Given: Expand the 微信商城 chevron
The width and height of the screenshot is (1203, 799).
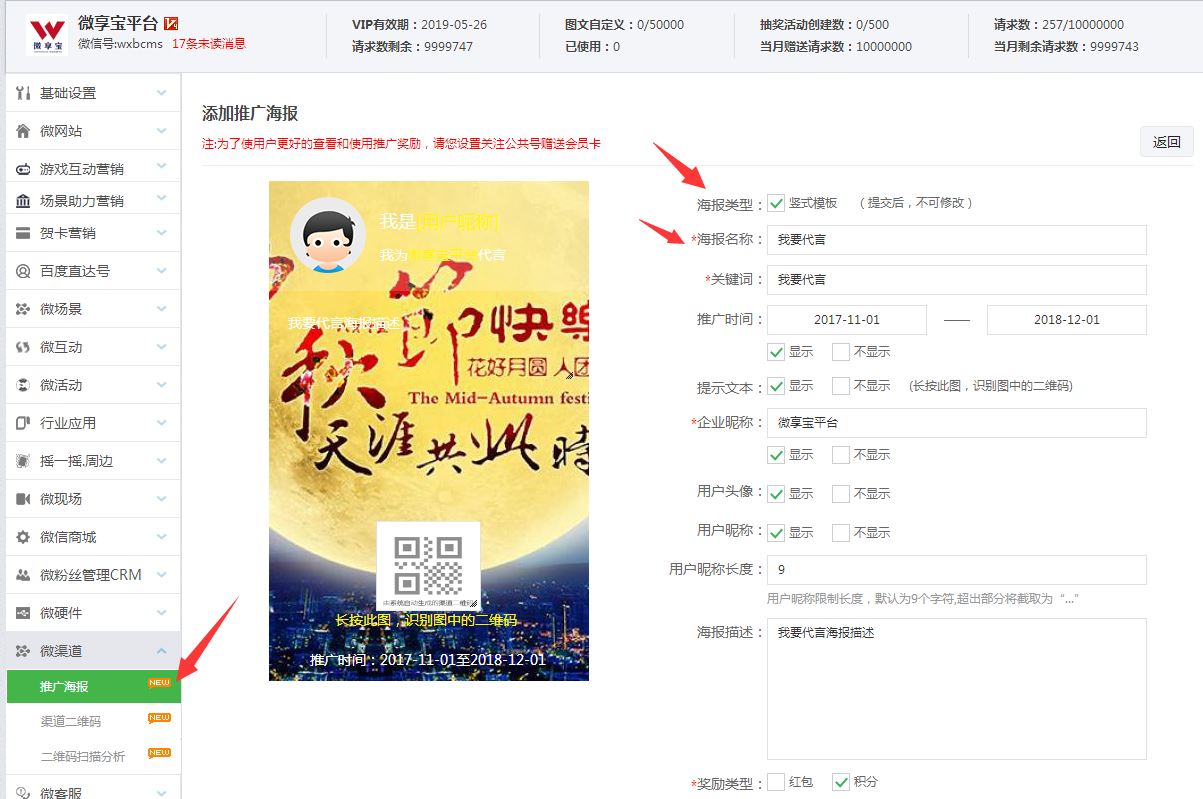Looking at the screenshot, I should (x=162, y=537).
